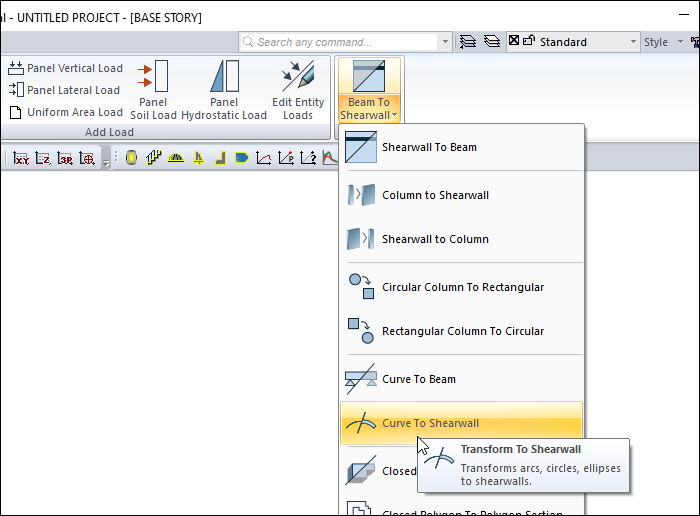This screenshot has height=516, width=700.
Task: Select the Panel Soil Load tool
Action: (x=153, y=90)
